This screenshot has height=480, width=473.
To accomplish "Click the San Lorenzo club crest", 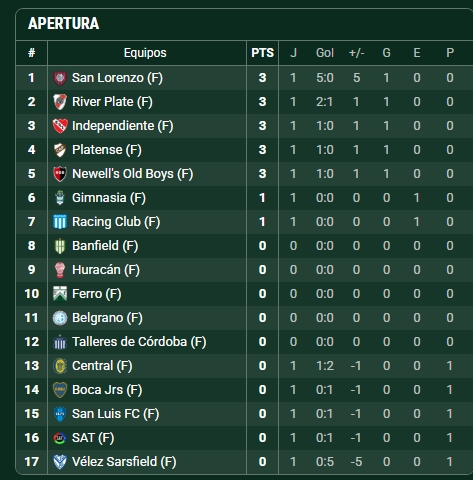I will [x=60, y=78].
